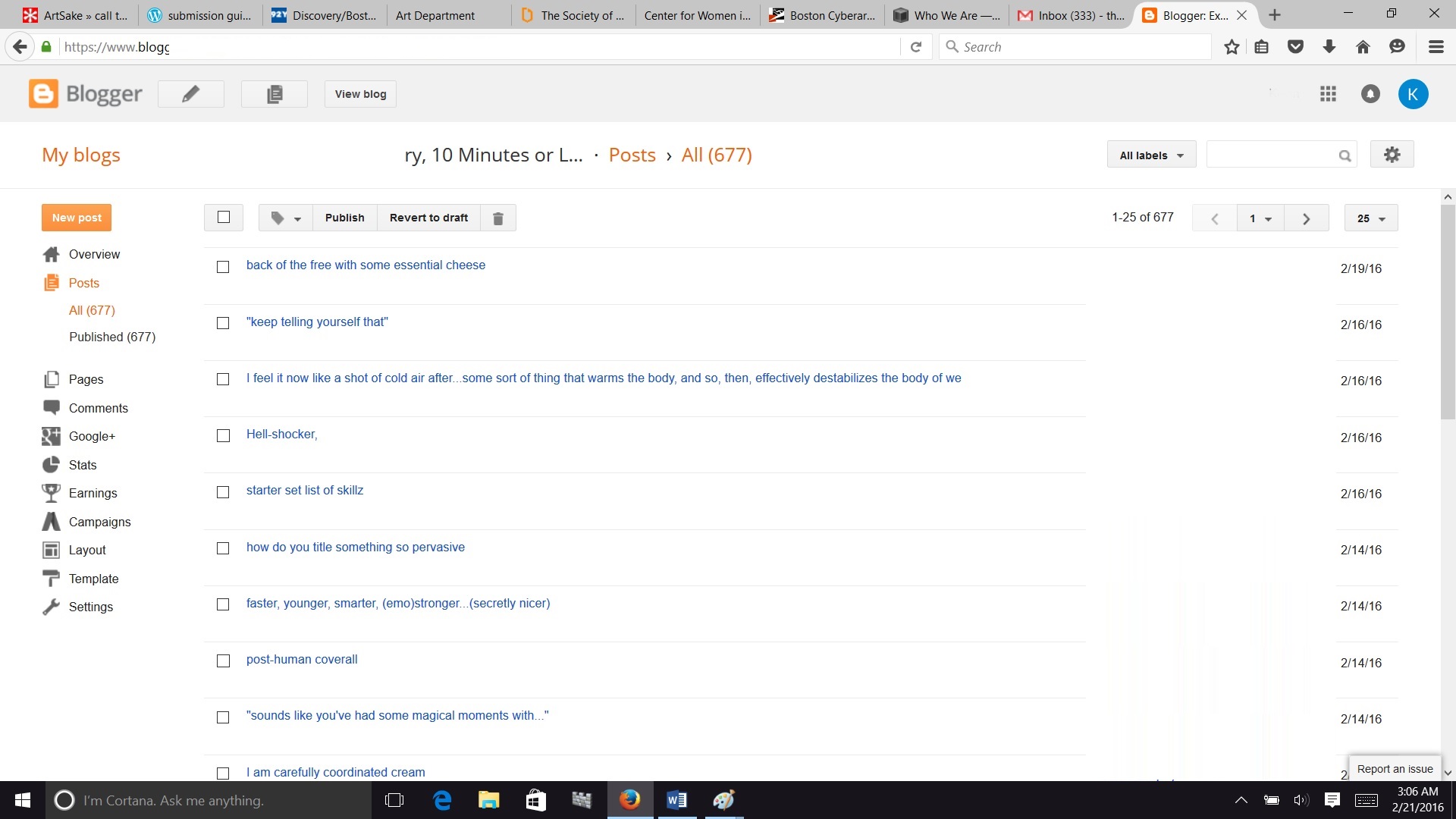The height and width of the screenshot is (819, 1456).
Task: Click the New post button
Action: click(77, 218)
